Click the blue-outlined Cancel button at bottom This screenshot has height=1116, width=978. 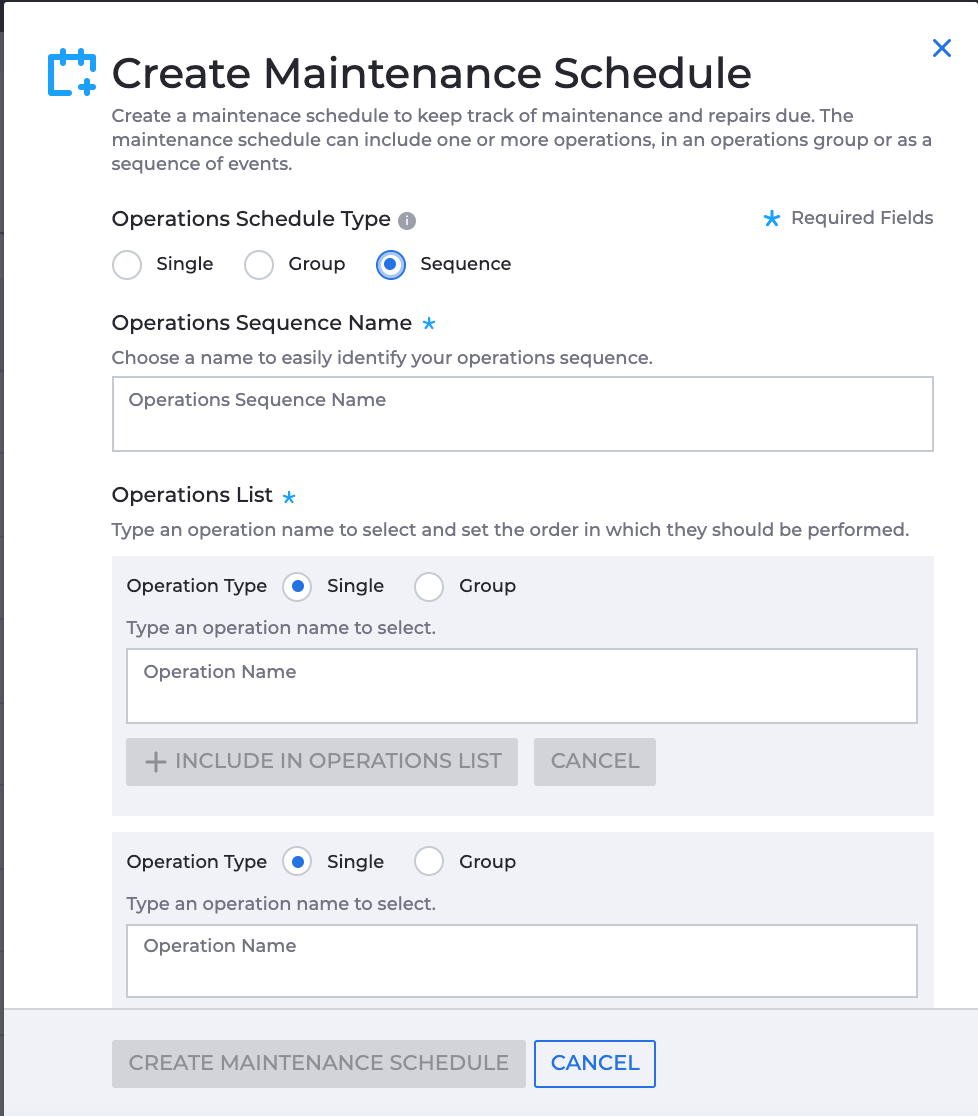(595, 1064)
